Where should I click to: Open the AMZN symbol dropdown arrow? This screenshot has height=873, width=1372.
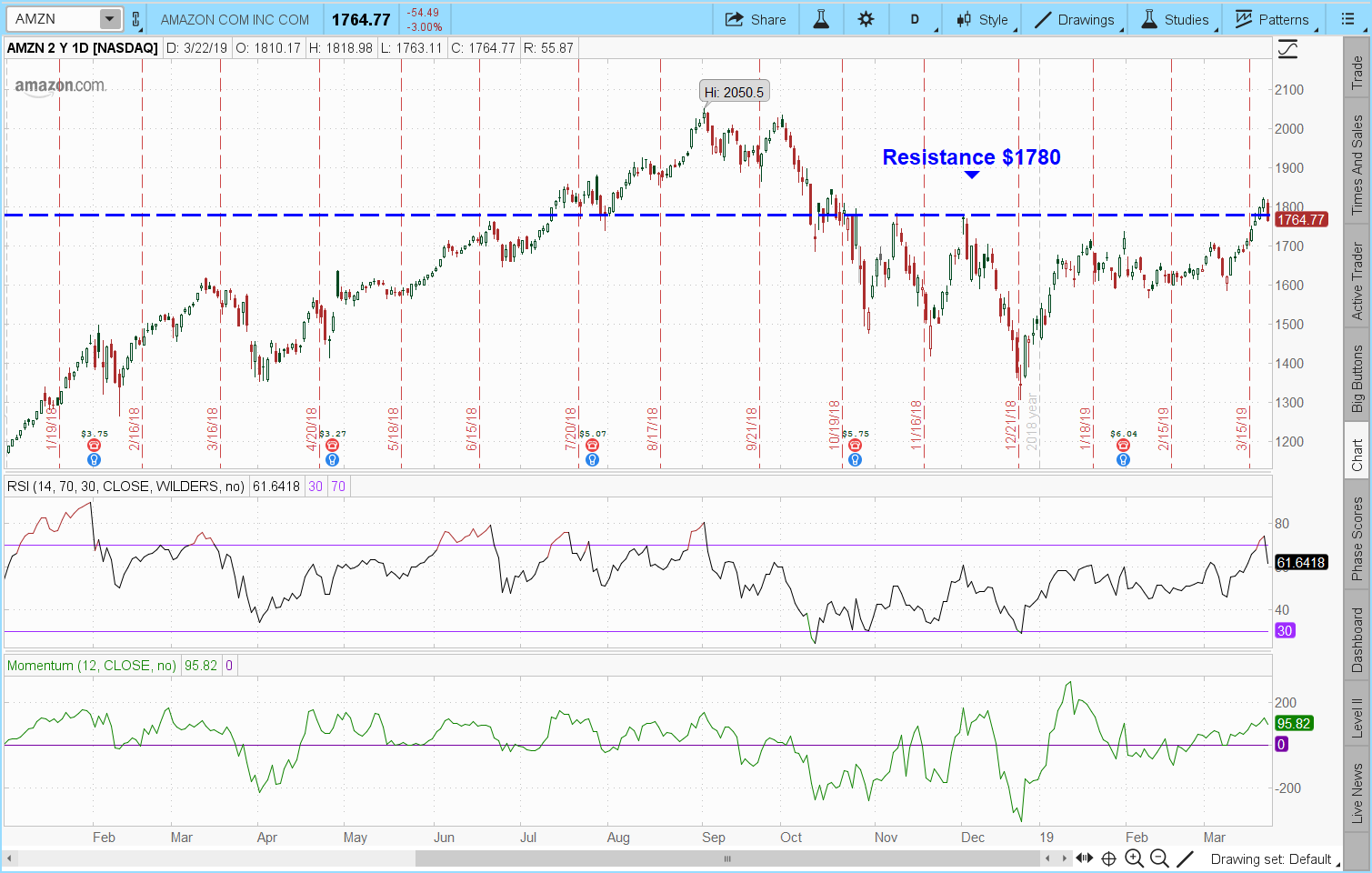pos(109,19)
